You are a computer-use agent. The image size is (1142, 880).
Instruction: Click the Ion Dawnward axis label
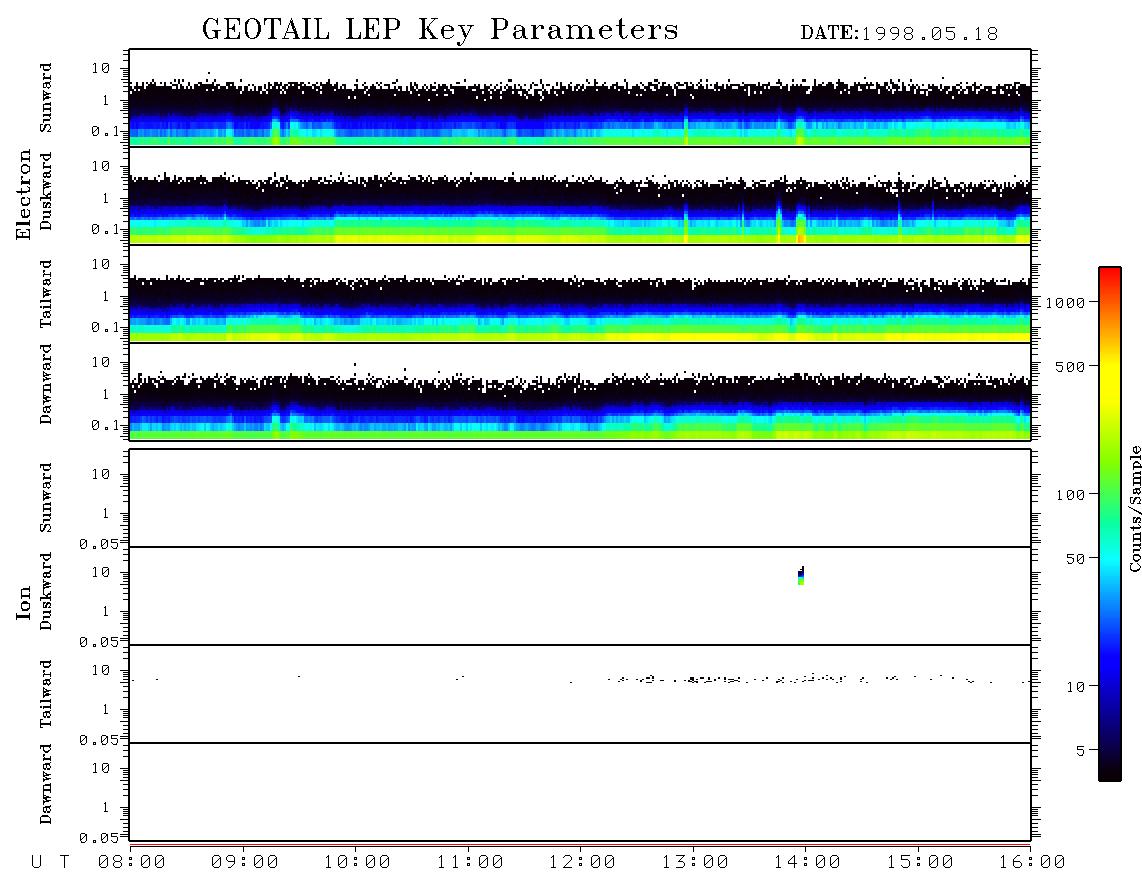click(46, 784)
